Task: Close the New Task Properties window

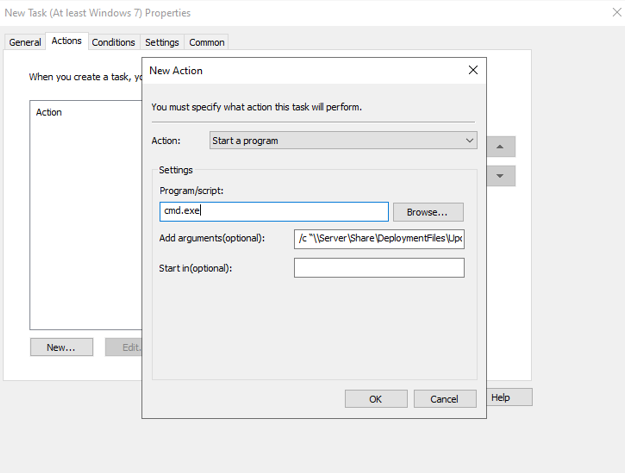Action: (x=616, y=13)
